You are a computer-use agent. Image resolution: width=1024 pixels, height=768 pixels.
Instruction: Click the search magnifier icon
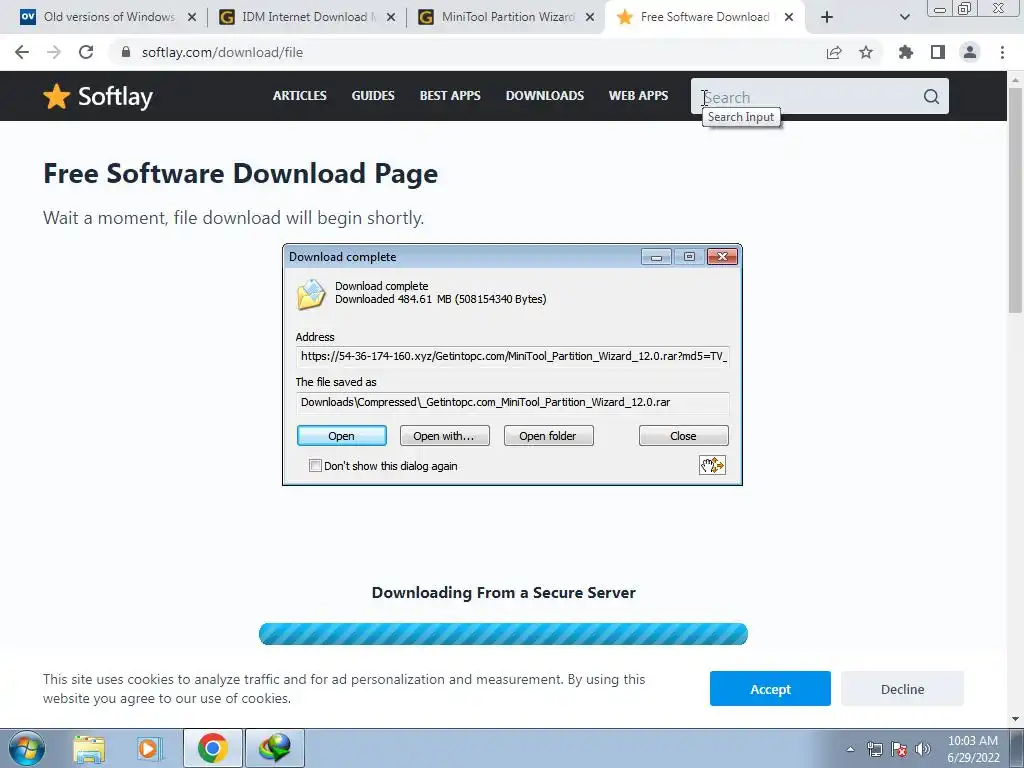(x=931, y=97)
